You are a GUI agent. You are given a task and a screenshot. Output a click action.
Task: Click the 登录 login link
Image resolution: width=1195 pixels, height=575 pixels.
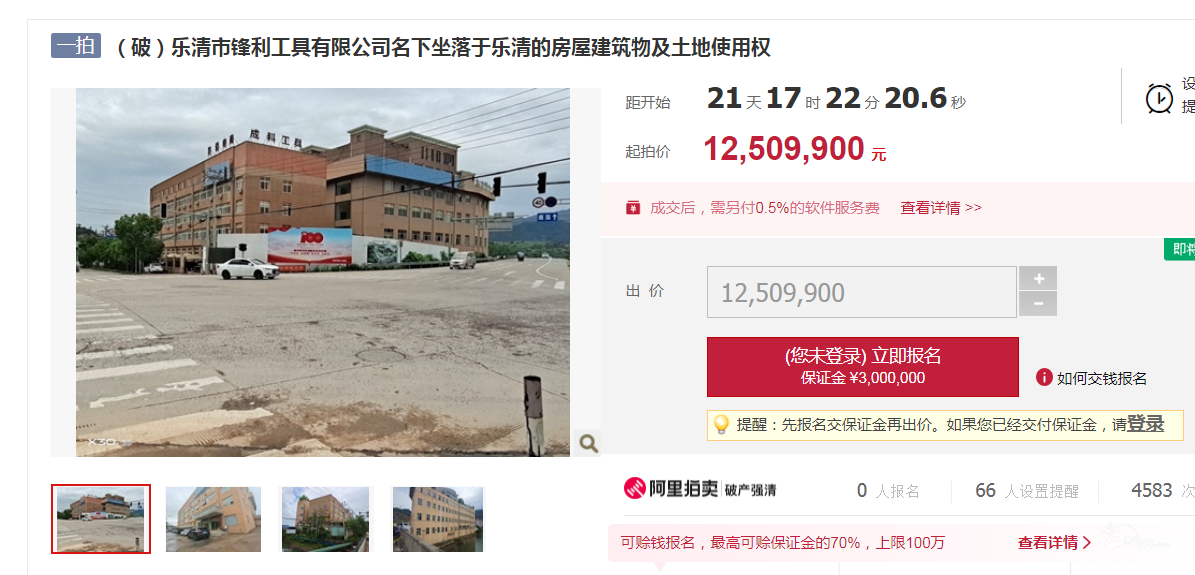coord(1145,424)
